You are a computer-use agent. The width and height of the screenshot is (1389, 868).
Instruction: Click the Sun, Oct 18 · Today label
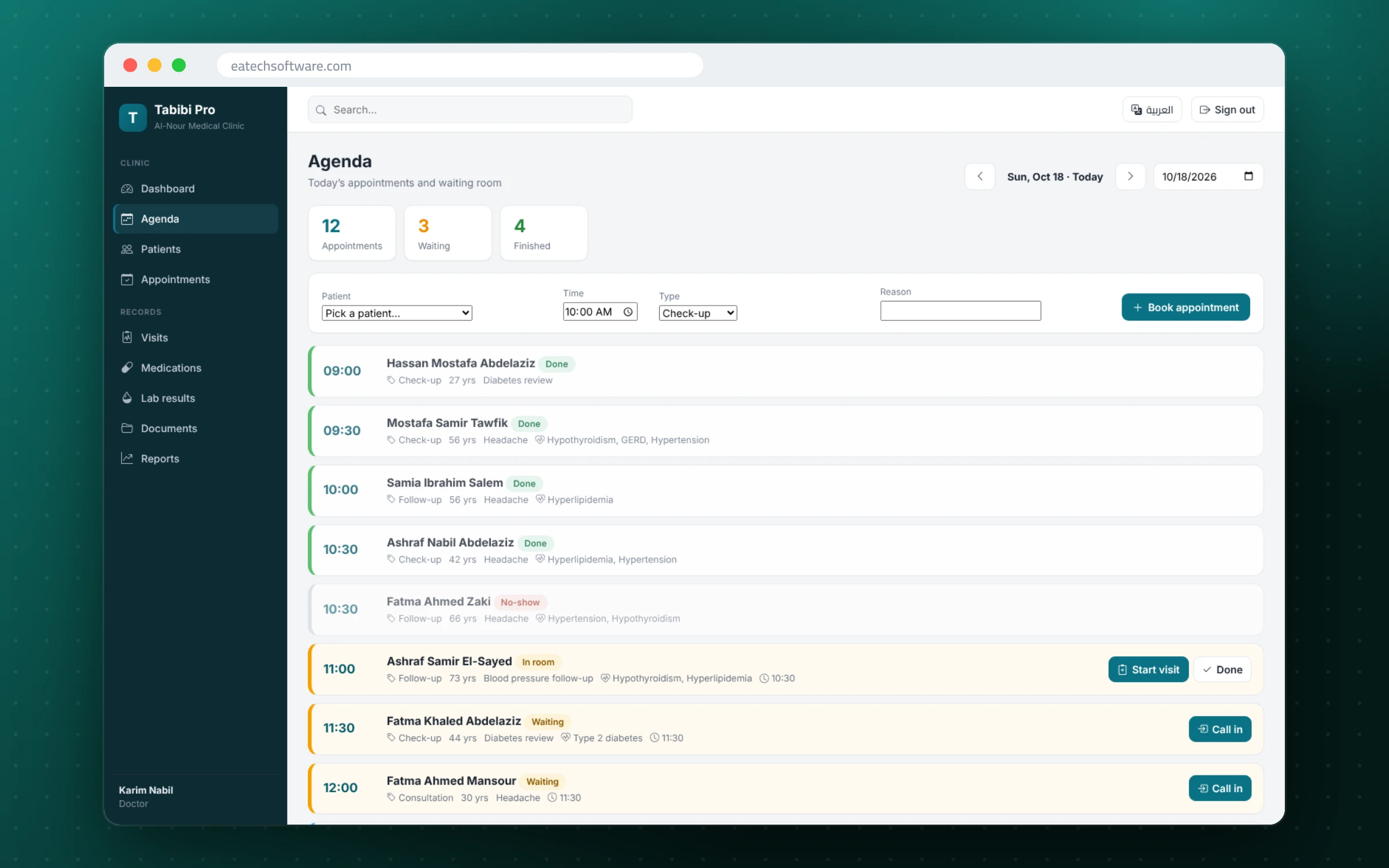pos(1055,176)
